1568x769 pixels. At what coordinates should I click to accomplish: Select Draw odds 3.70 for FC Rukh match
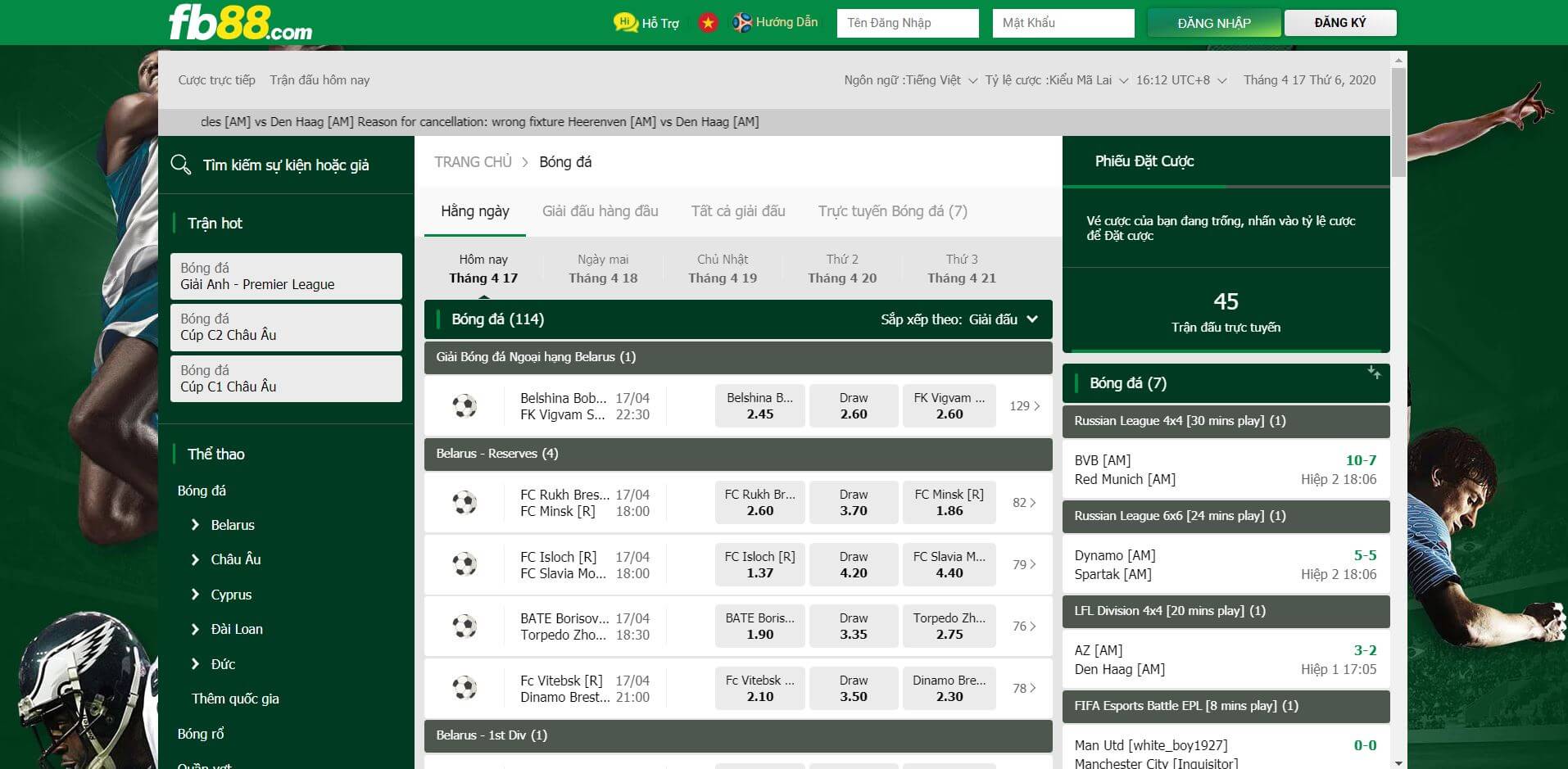pyautogui.click(x=853, y=503)
